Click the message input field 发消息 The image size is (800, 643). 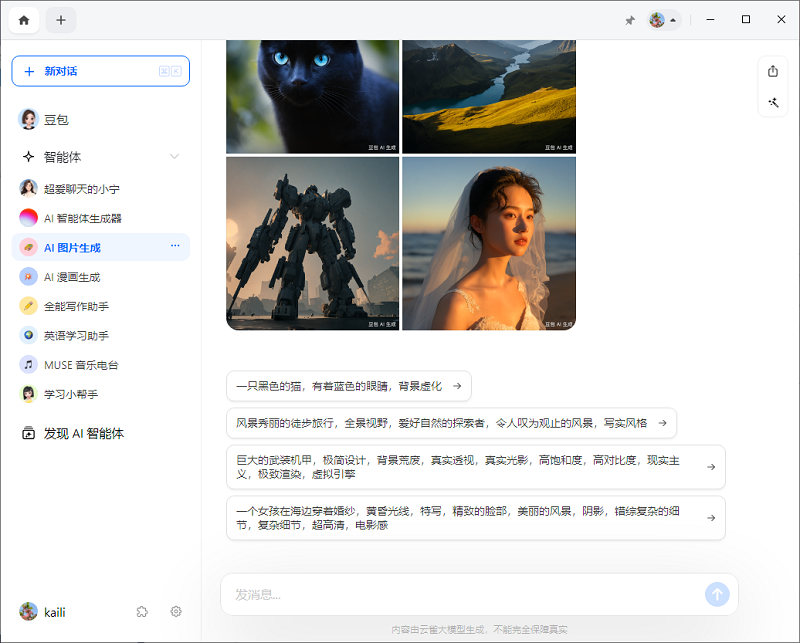pos(460,594)
